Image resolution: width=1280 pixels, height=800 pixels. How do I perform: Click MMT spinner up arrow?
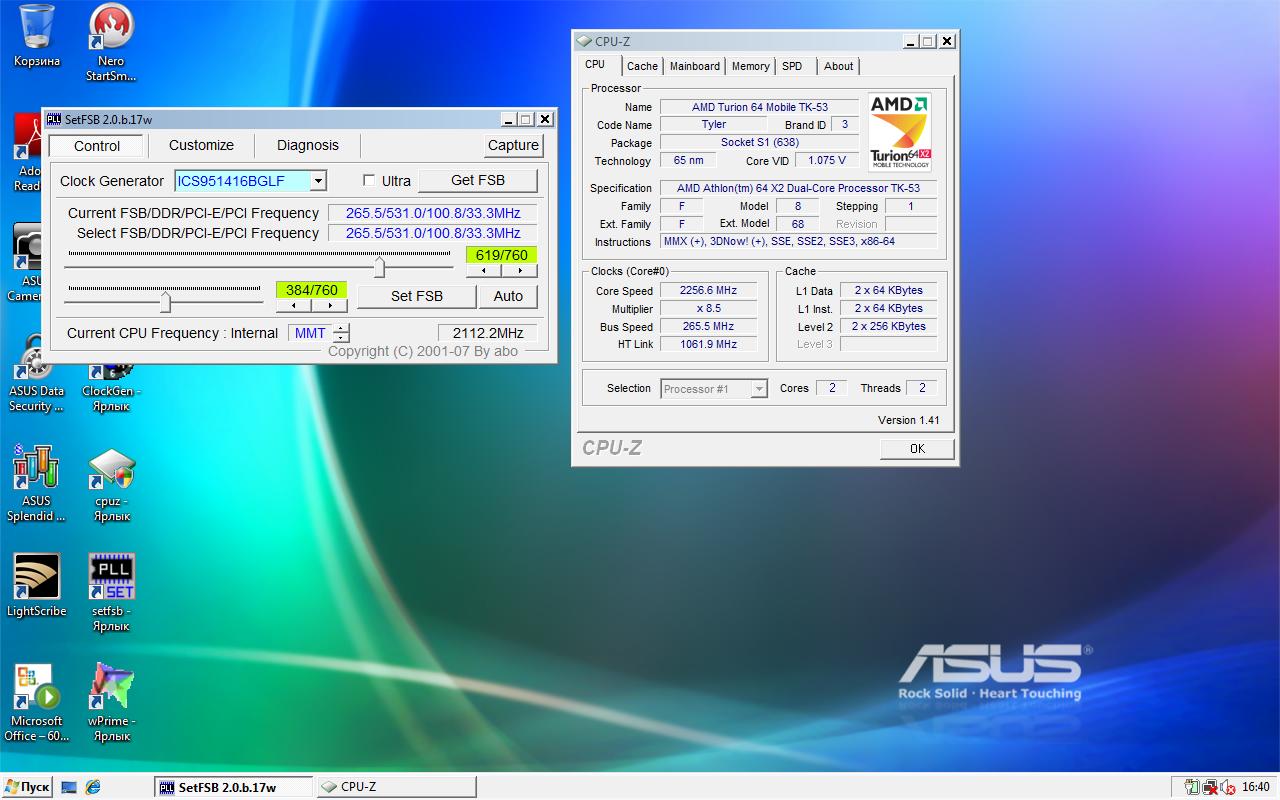[x=341, y=329]
